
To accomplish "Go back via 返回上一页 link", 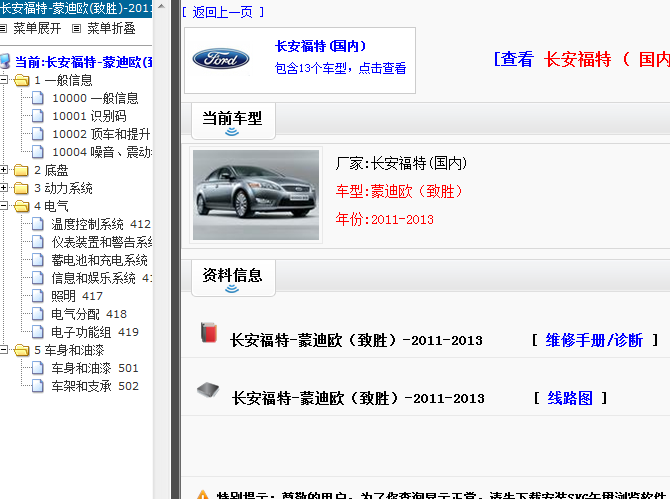I will coord(223,12).
